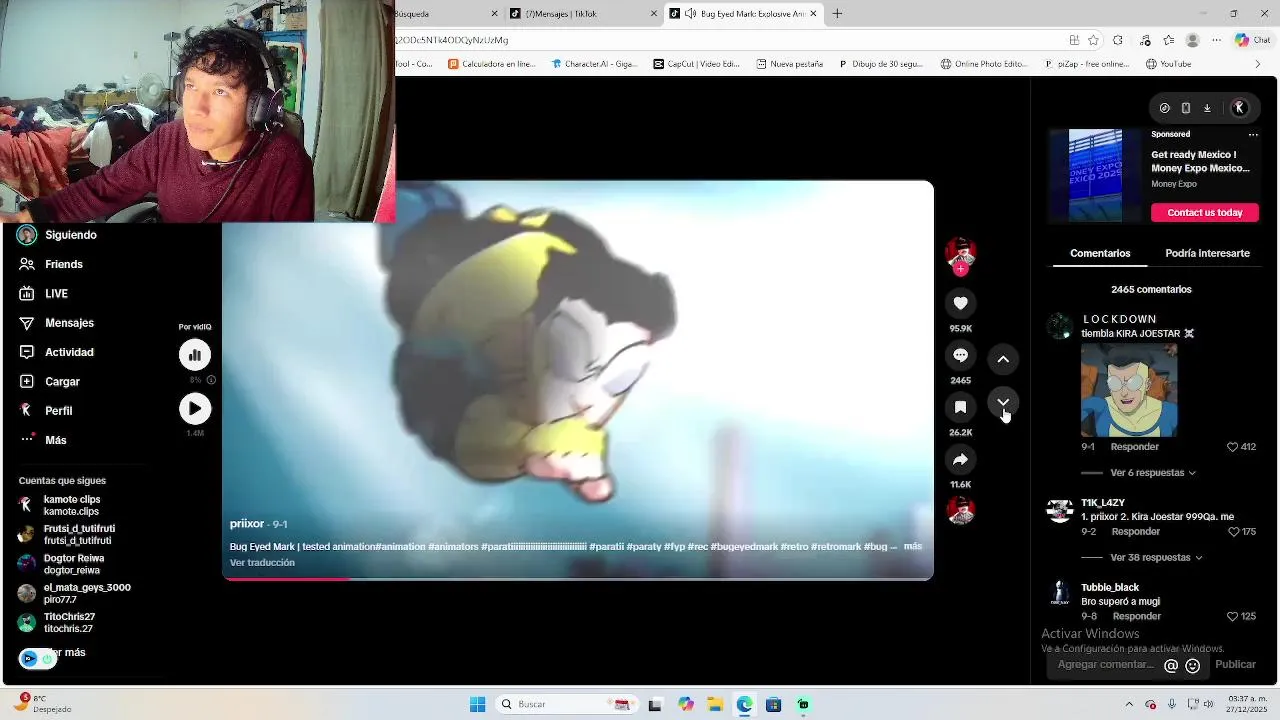The width and height of the screenshot is (1280, 720).
Task: Go to the previous video with the up arrow
Action: (x=1003, y=359)
